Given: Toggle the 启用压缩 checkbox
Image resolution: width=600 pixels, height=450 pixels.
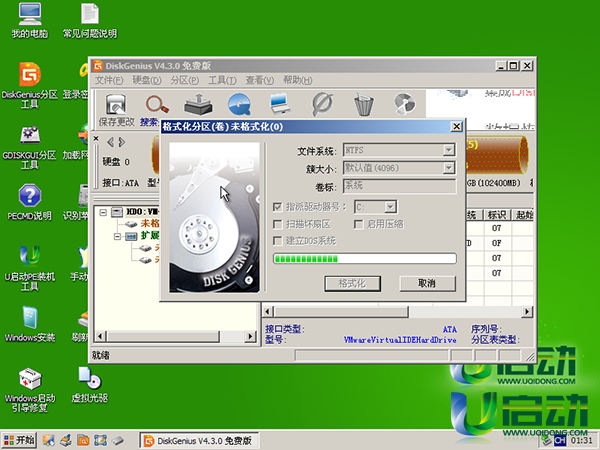Looking at the screenshot, I should (x=359, y=224).
